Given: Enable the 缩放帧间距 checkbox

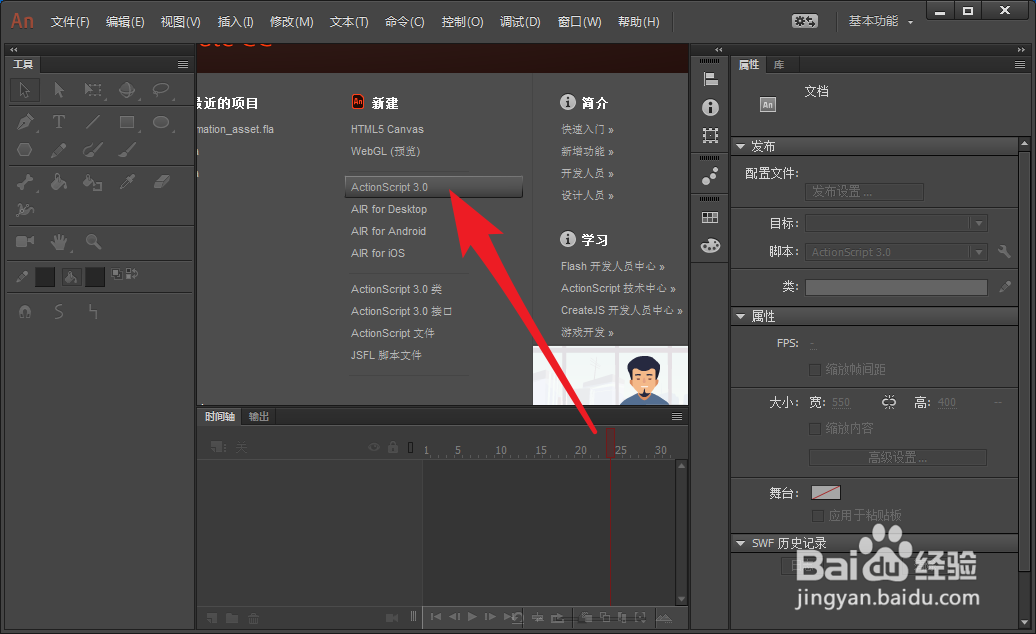Looking at the screenshot, I should [815, 370].
